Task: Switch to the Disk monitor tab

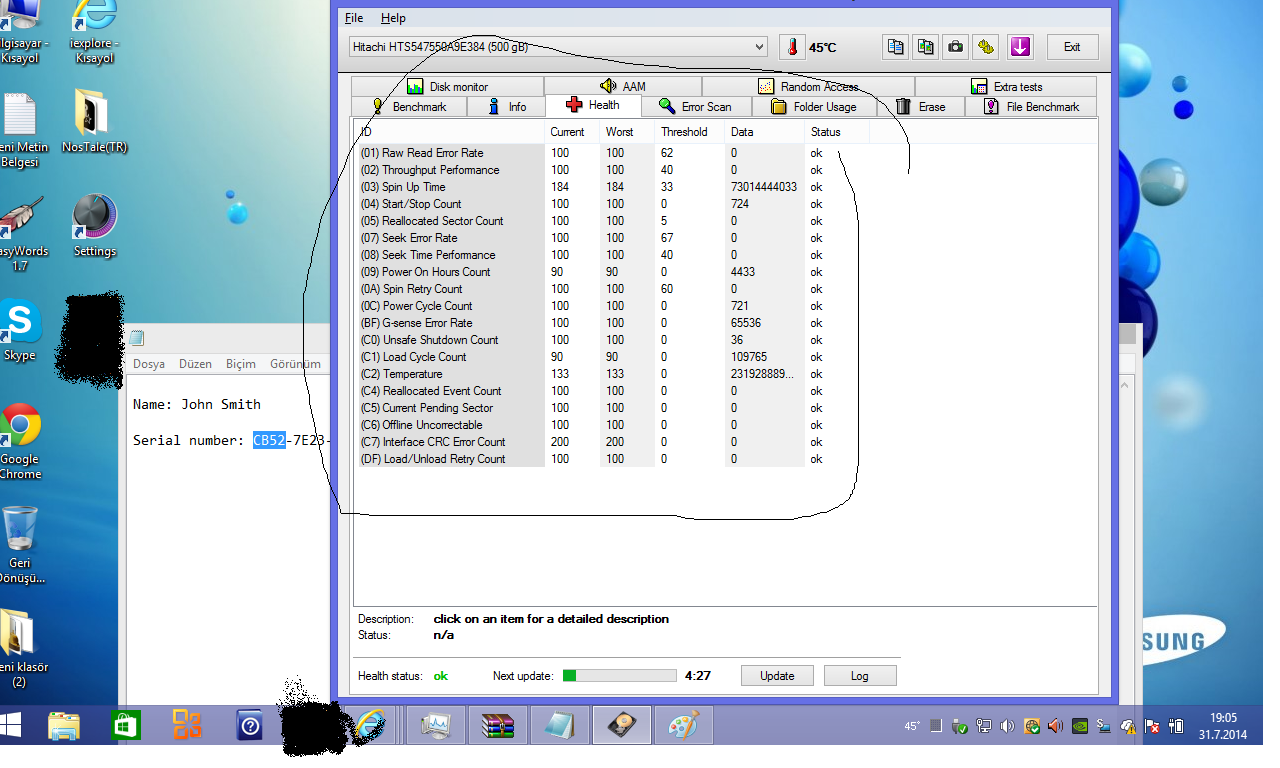Action: tap(447, 87)
